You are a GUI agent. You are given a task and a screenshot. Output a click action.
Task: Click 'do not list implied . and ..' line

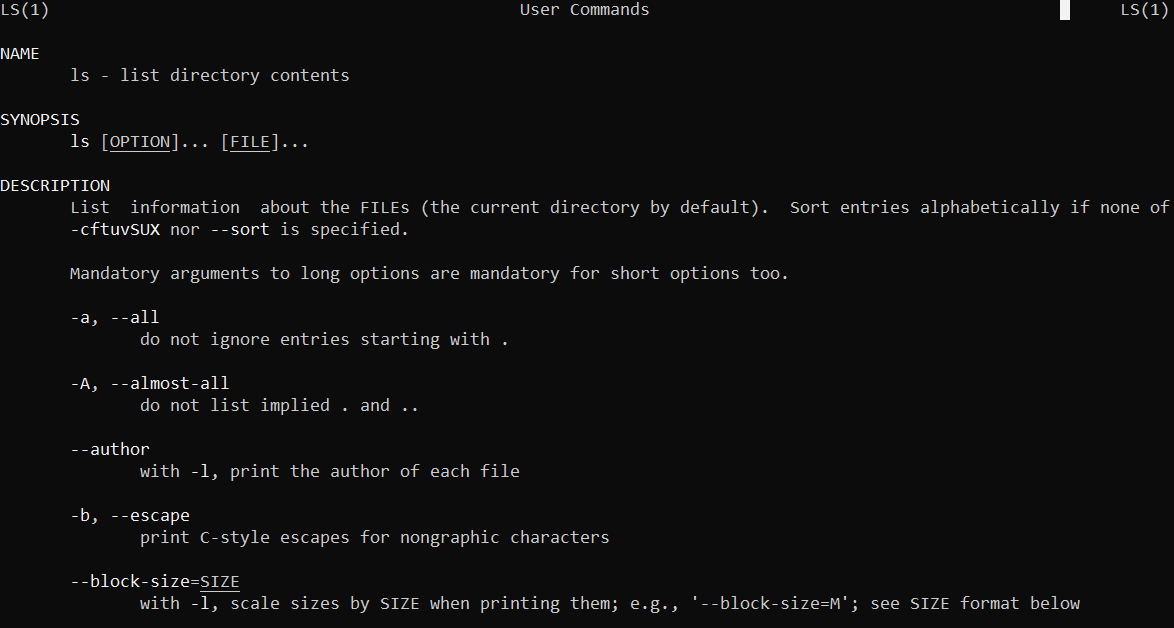click(279, 406)
